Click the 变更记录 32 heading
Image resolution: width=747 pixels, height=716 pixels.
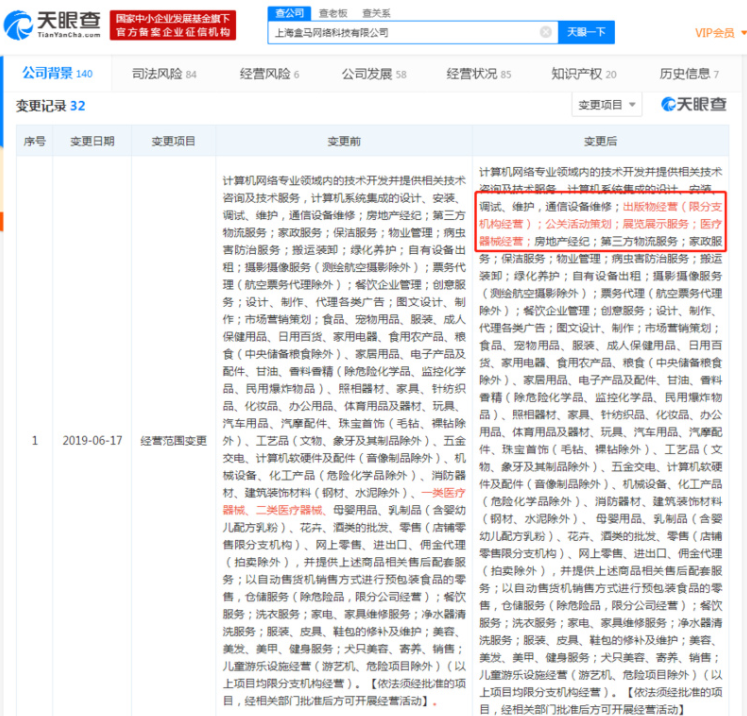[50, 106]
